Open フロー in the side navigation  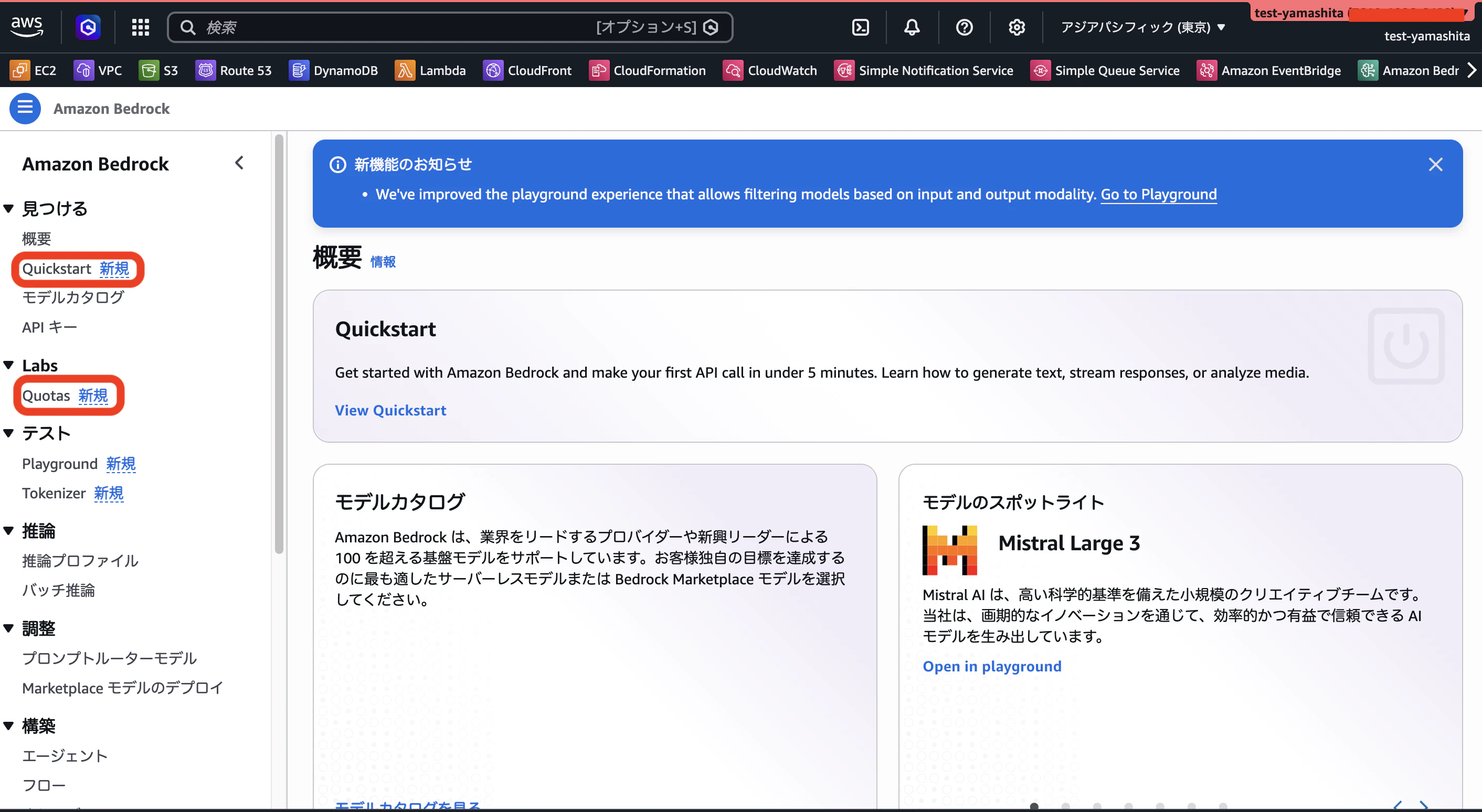point(44,785)
